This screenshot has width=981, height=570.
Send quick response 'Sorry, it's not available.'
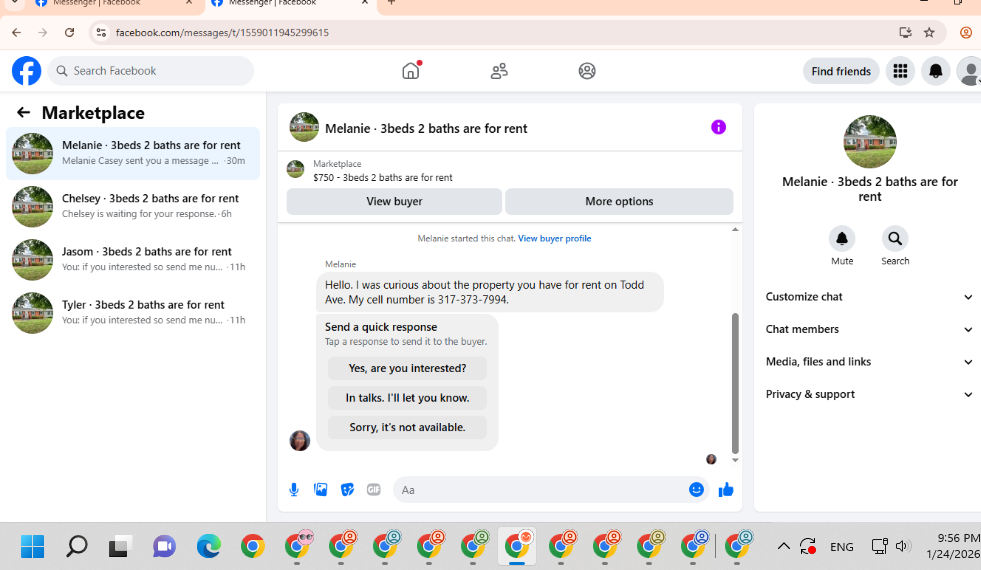407,427
